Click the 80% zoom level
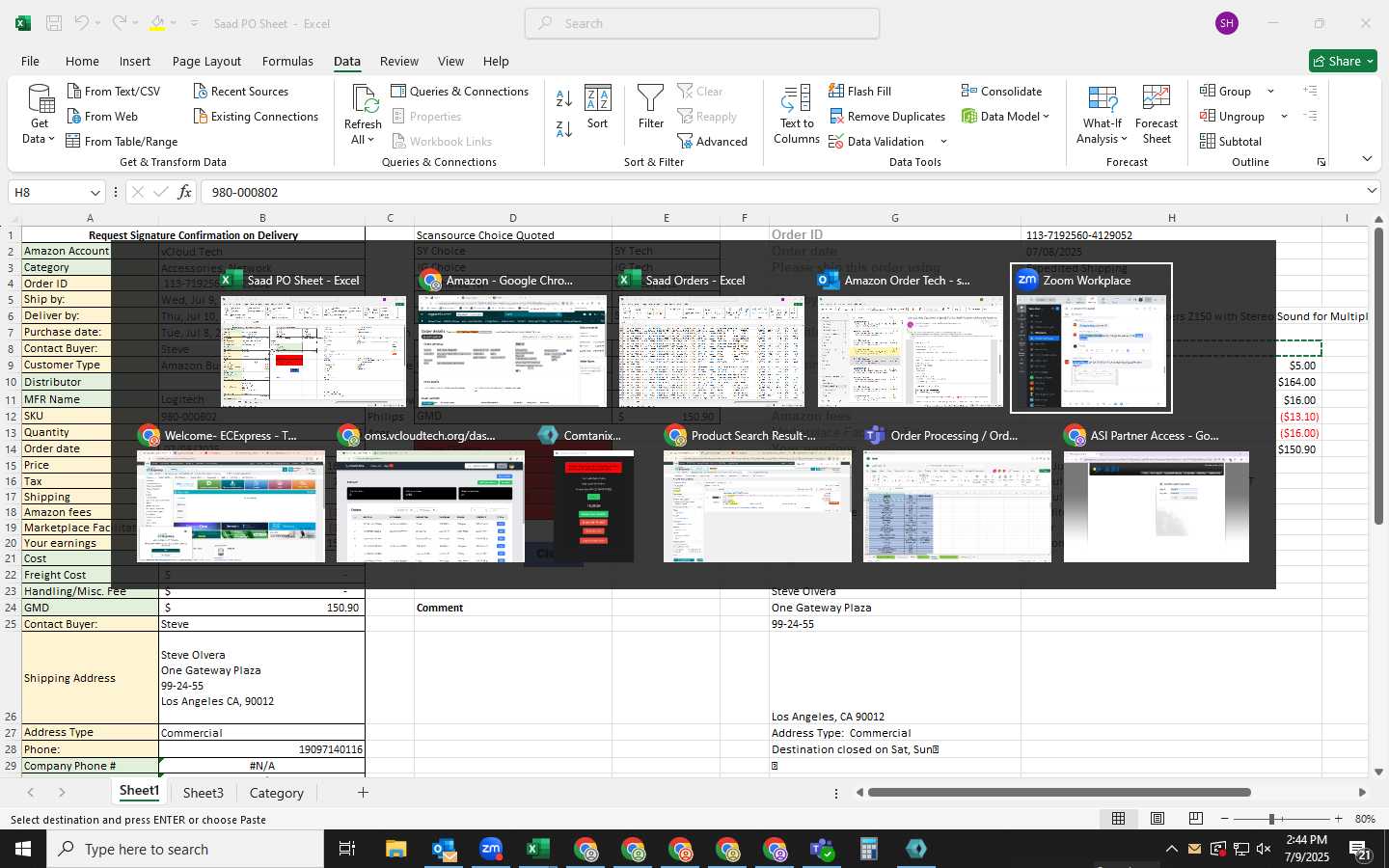 click(1365, 819)
